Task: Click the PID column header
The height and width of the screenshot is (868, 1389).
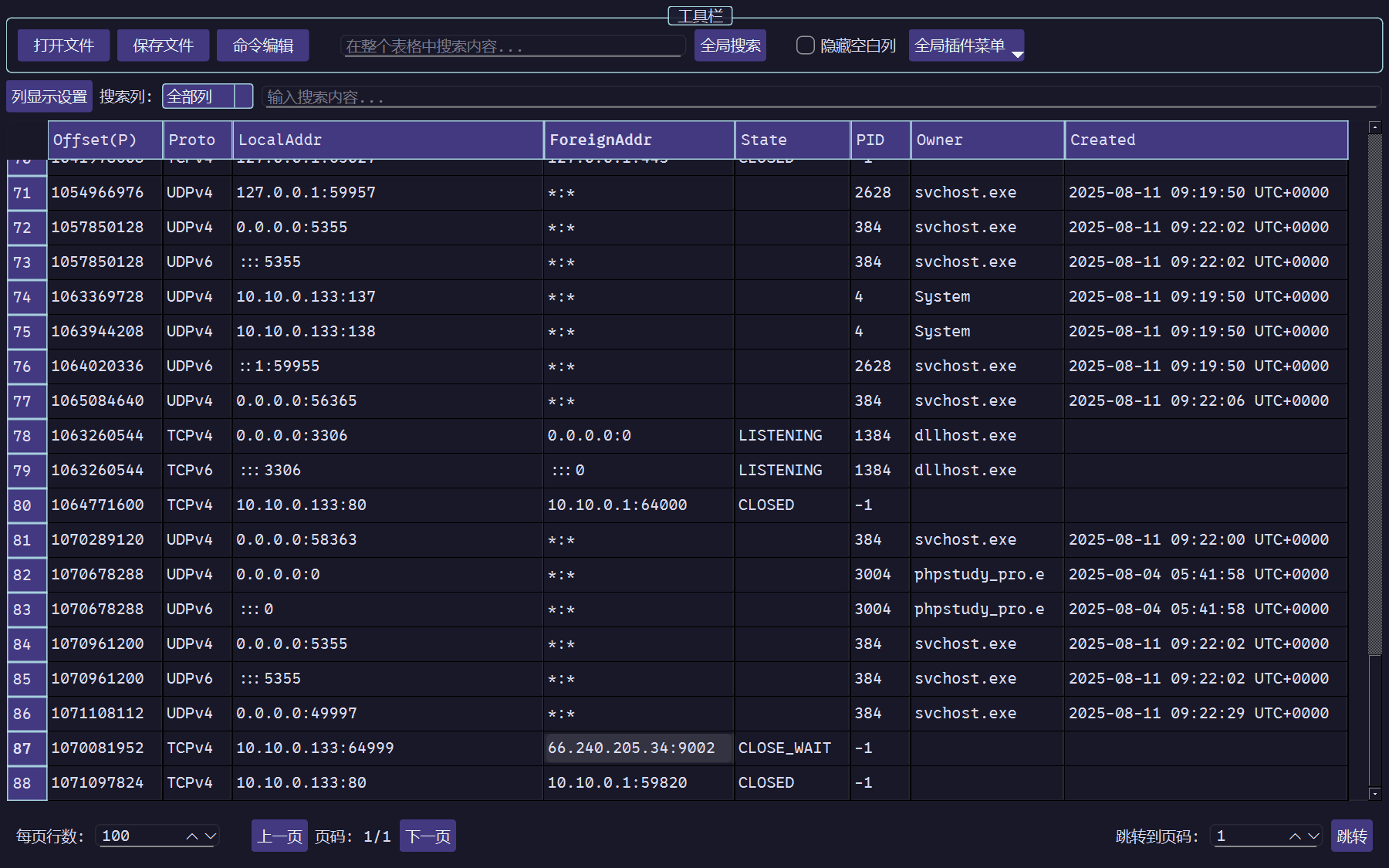Action: point(880,140)
